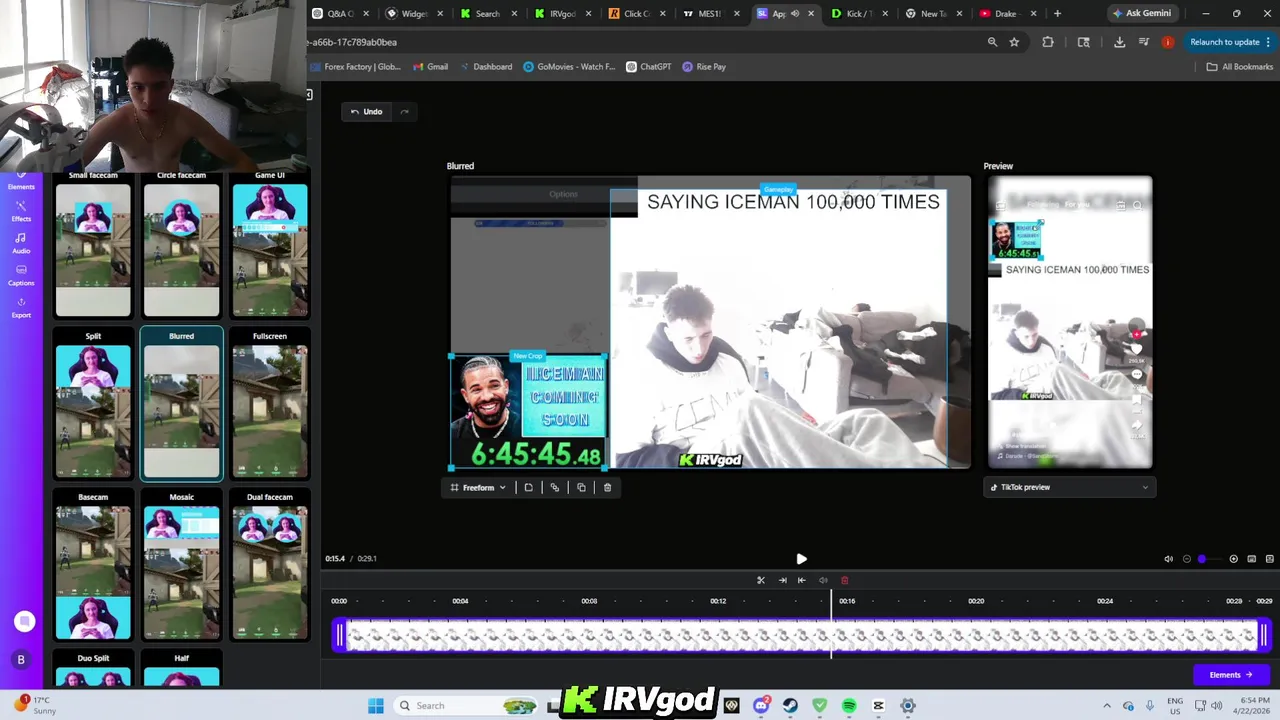Switch to the IRVgod browser tab
Screen dimensions: 1280x720
[x=562, y=14]
